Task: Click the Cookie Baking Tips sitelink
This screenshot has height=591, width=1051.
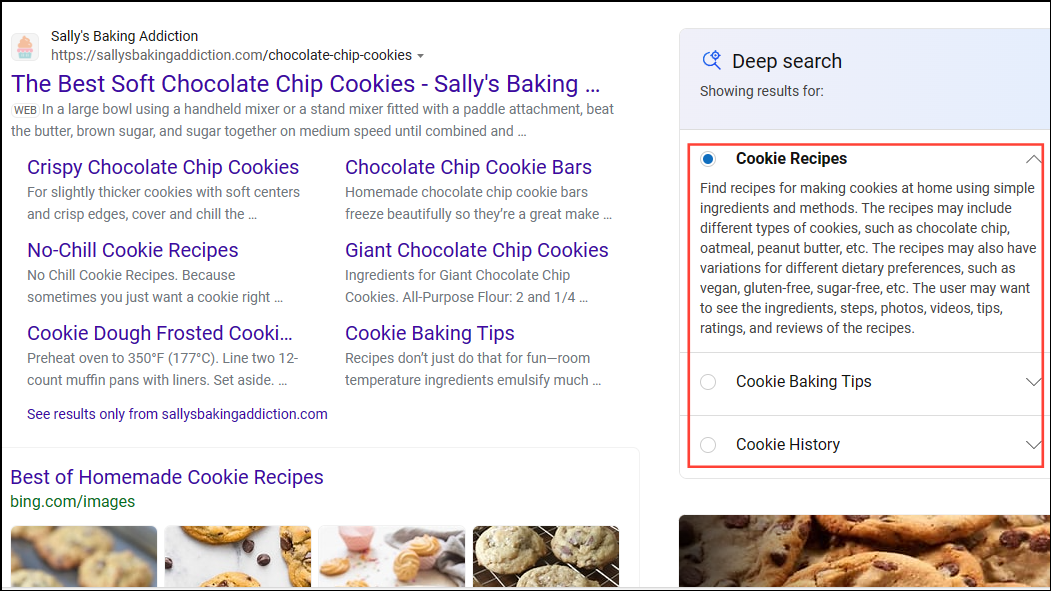Action: (429, 333)
